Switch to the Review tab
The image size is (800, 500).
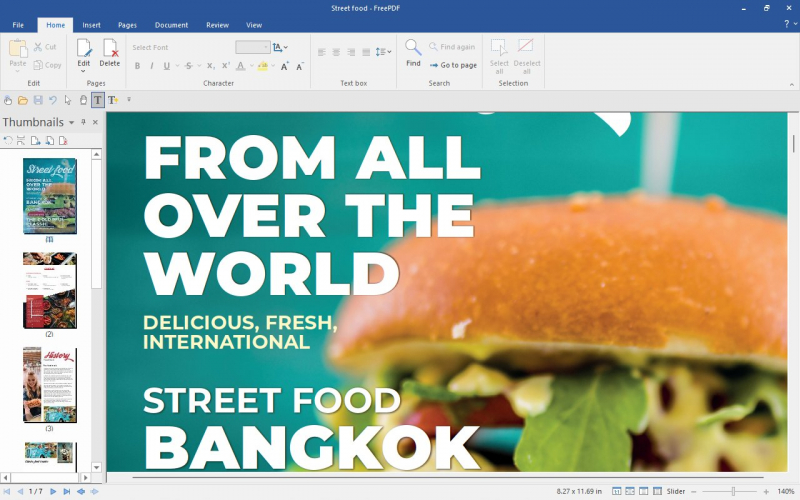tap(217, 25)
